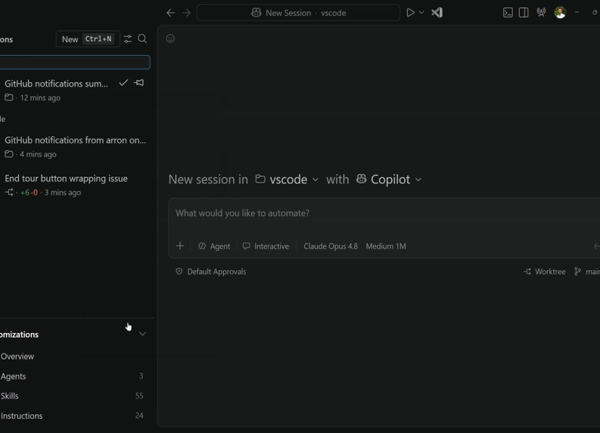Select the Worktree option

click(545, 272)
